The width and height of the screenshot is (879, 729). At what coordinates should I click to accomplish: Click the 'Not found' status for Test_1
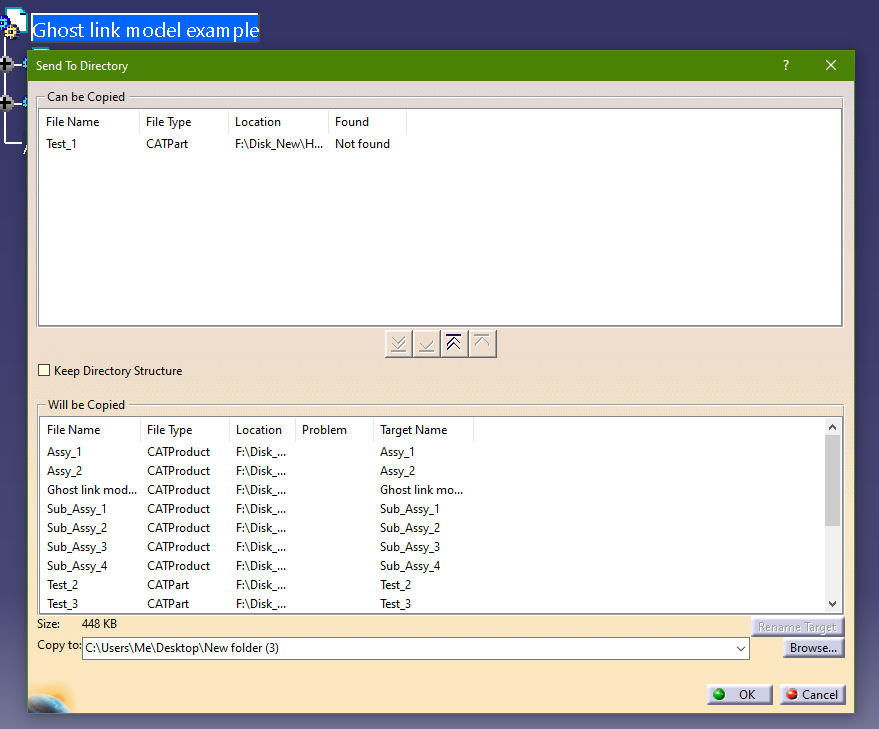pos(362,144)
